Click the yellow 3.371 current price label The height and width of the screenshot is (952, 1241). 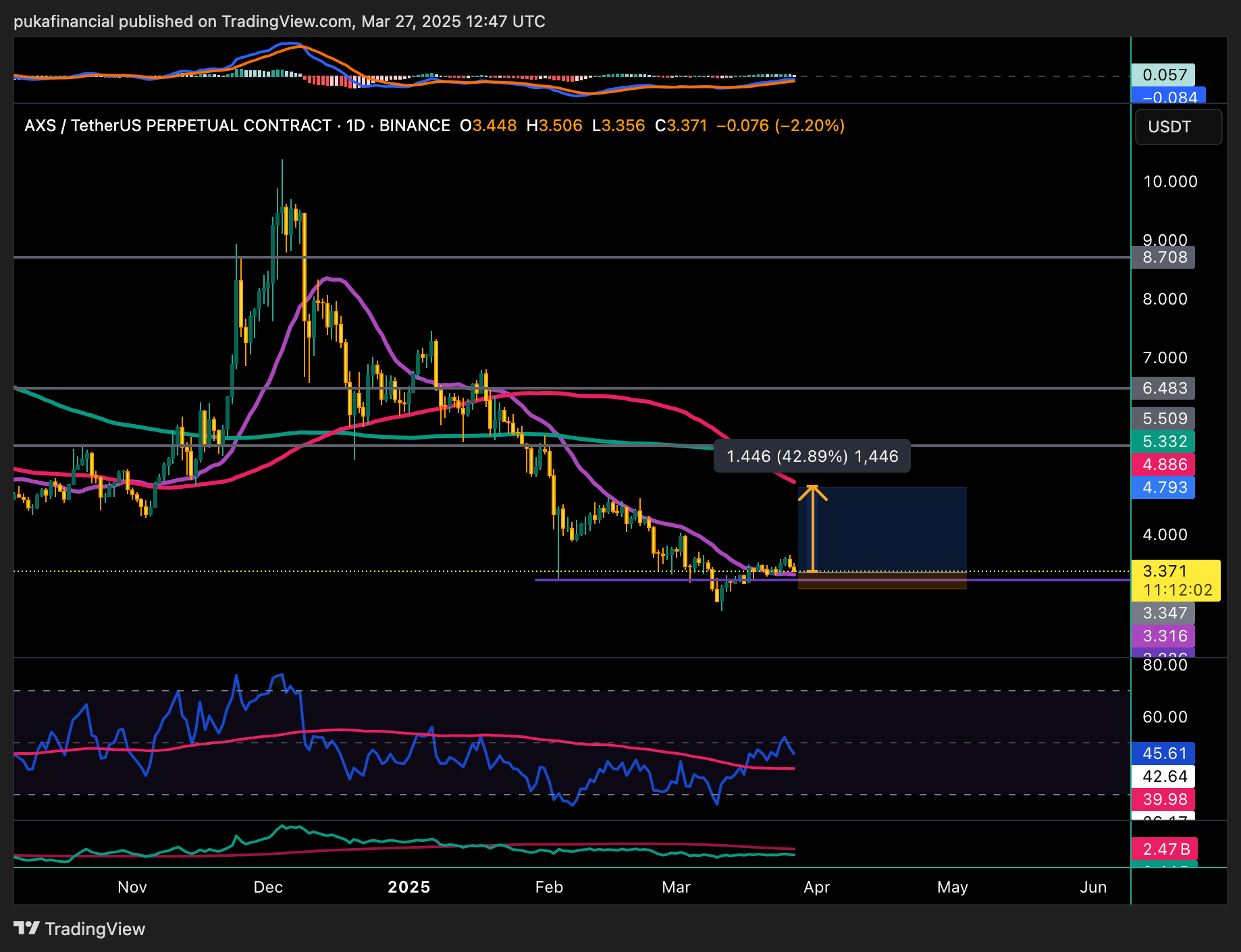[1175, 572]
